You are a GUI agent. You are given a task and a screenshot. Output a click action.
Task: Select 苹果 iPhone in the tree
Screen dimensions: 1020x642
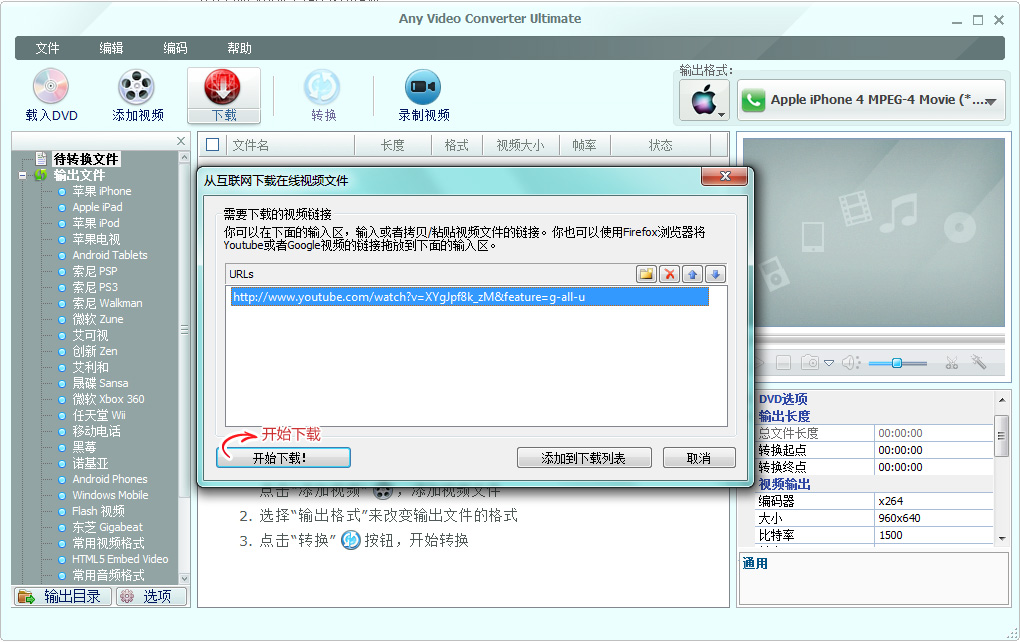(x=101, y=191)
